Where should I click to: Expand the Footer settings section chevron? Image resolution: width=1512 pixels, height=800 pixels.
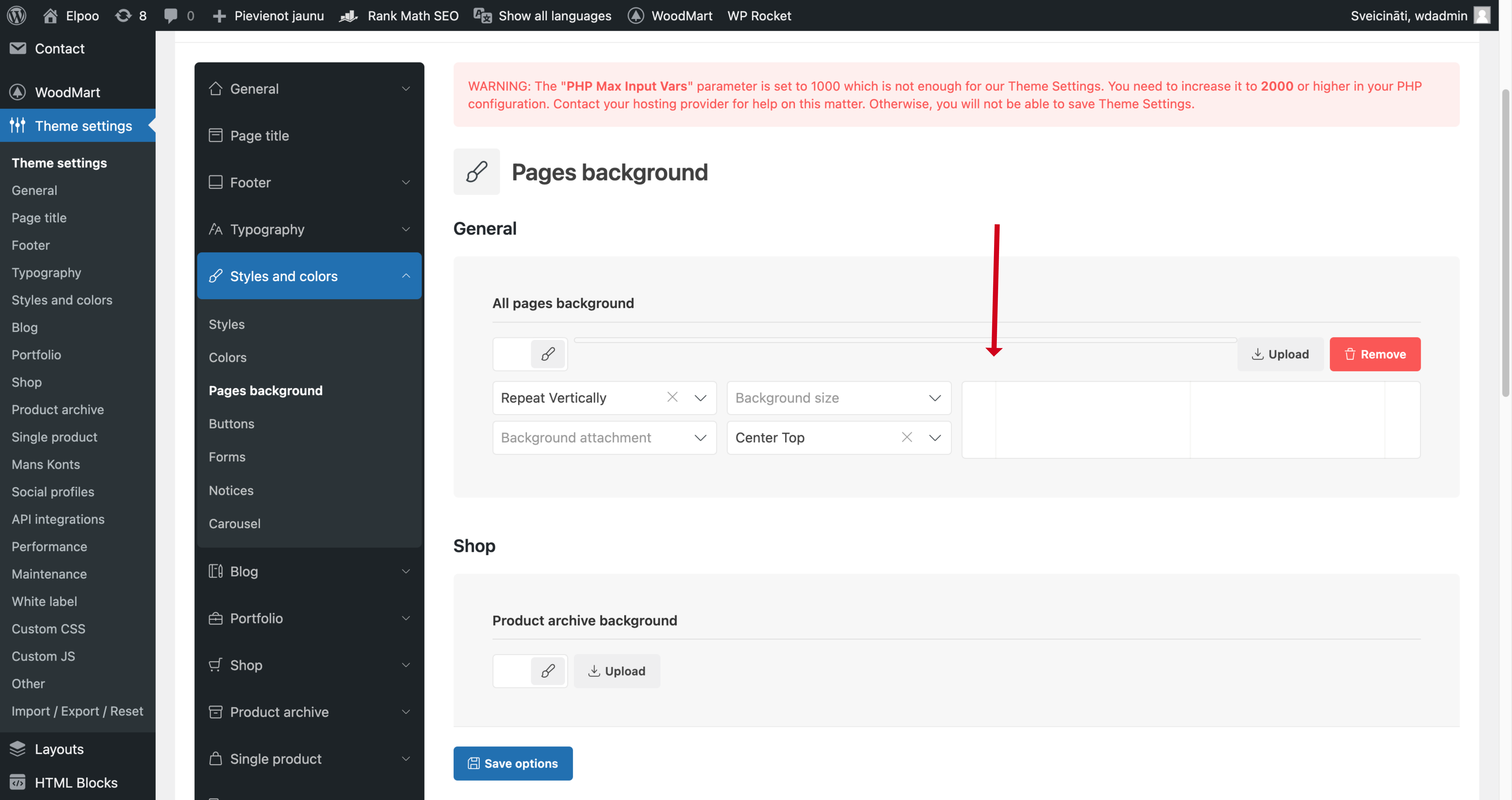pos(406,183)
